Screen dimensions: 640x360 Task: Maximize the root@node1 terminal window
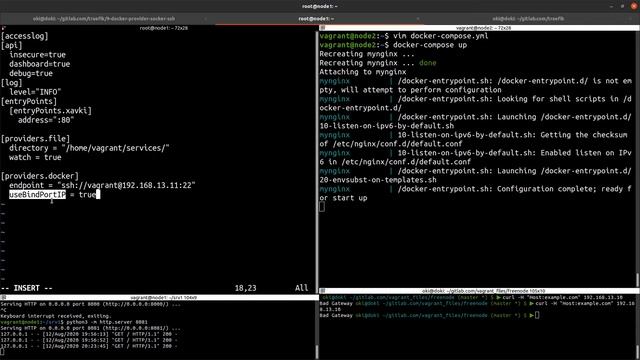(622, 6)
